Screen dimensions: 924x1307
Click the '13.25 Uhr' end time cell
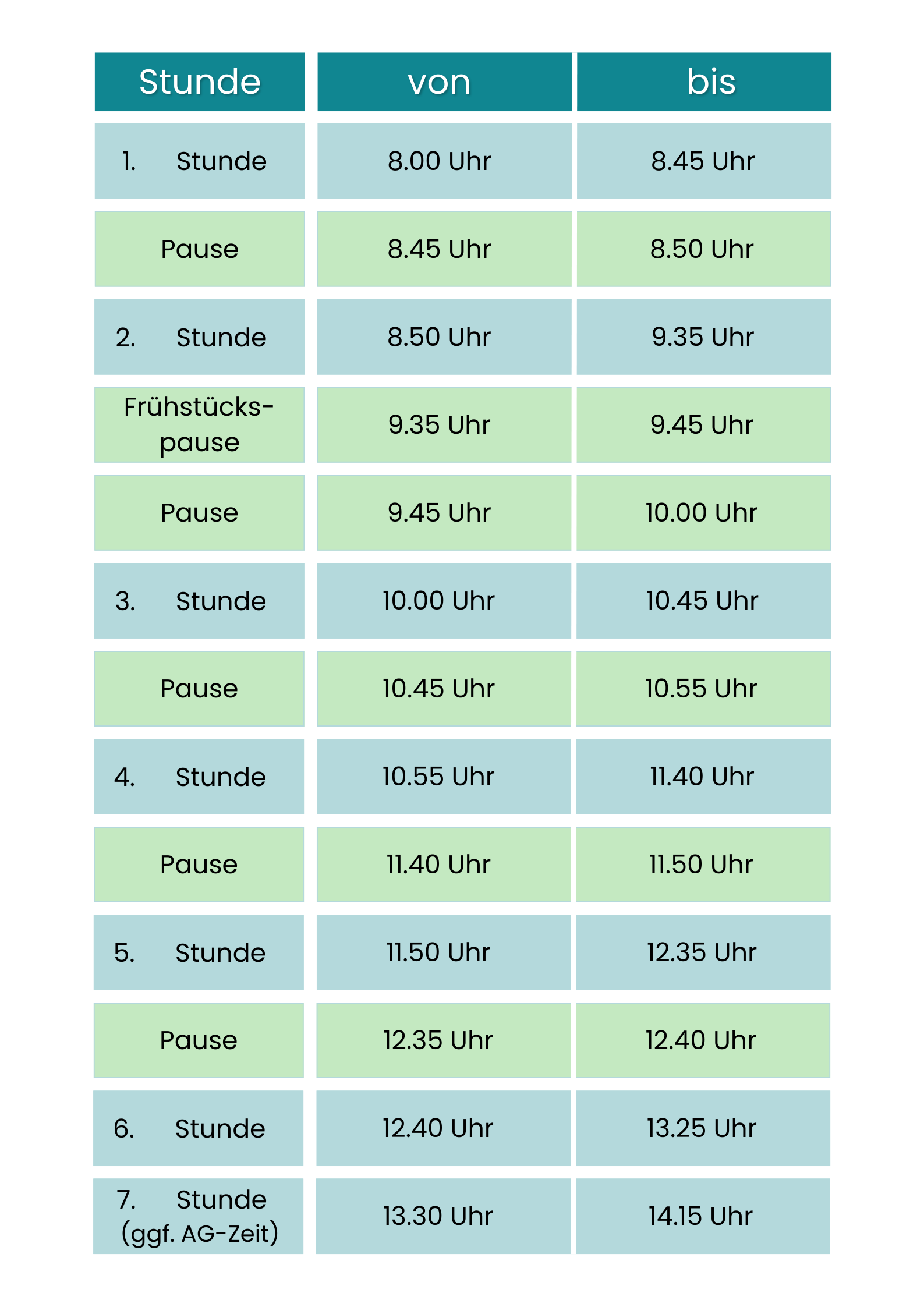[703, 1128]
